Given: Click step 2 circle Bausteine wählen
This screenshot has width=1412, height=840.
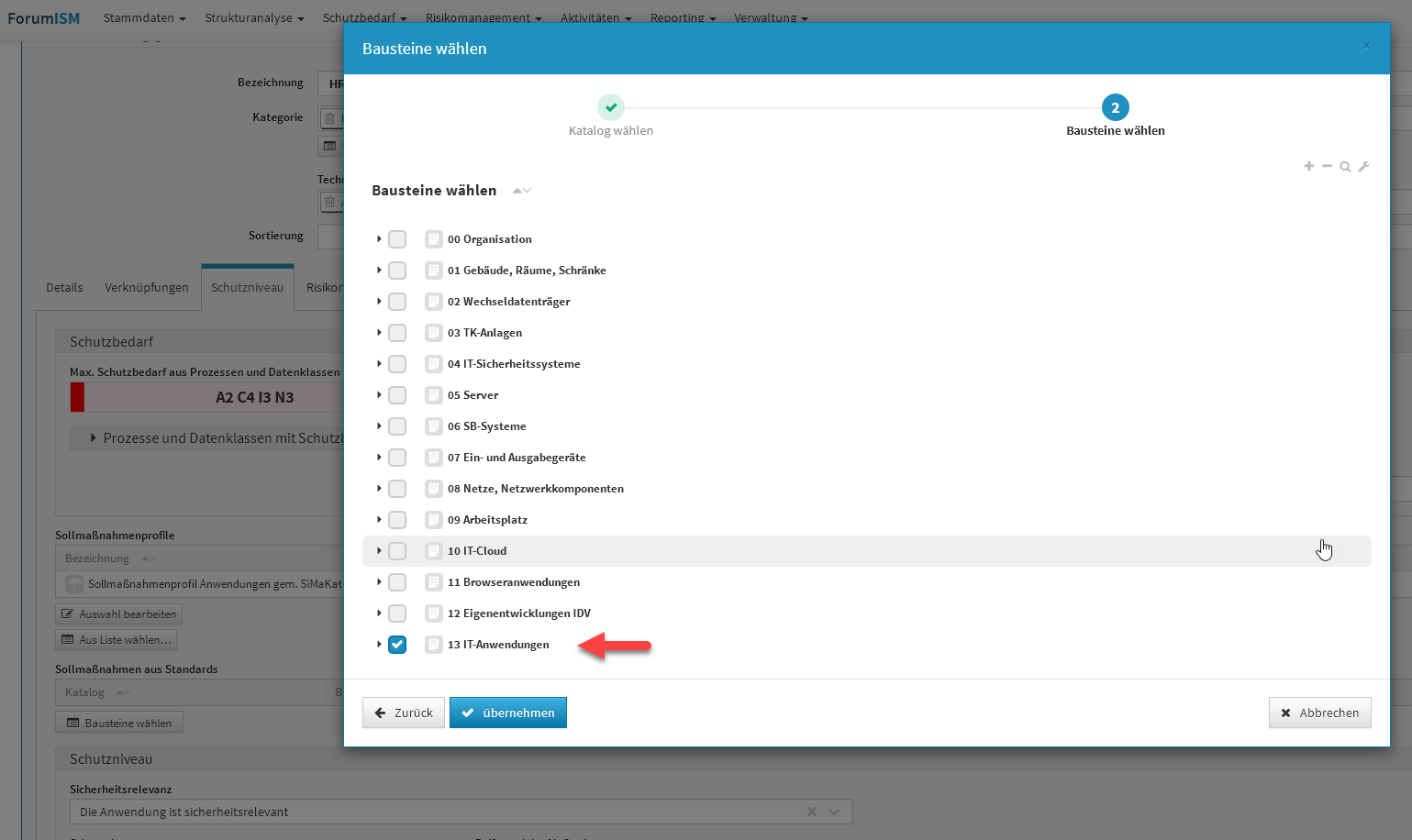Looking at the screenshot, I should (x=1116, y=107).
